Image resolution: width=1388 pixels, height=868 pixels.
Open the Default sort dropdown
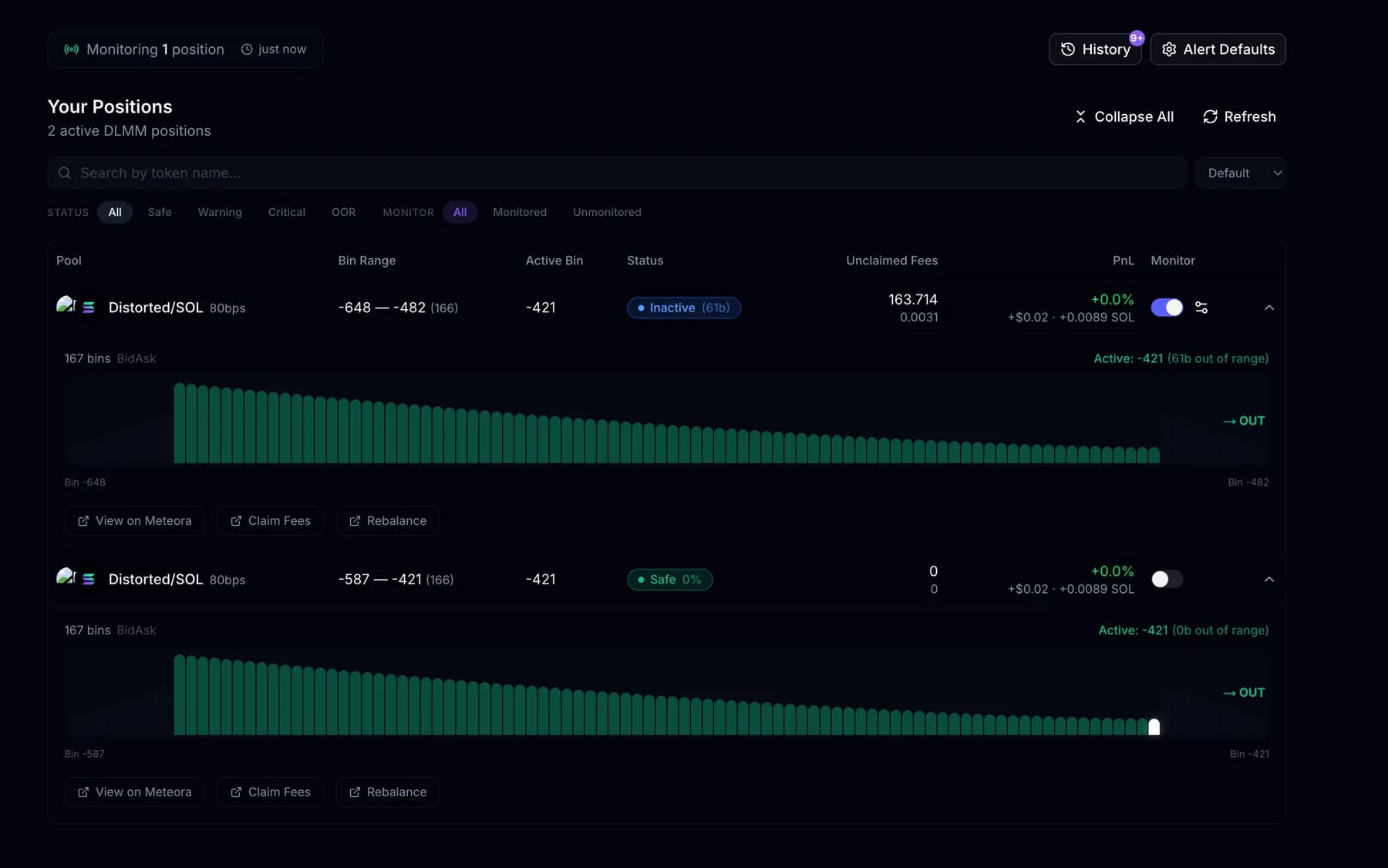click(x=1240, y=173)
